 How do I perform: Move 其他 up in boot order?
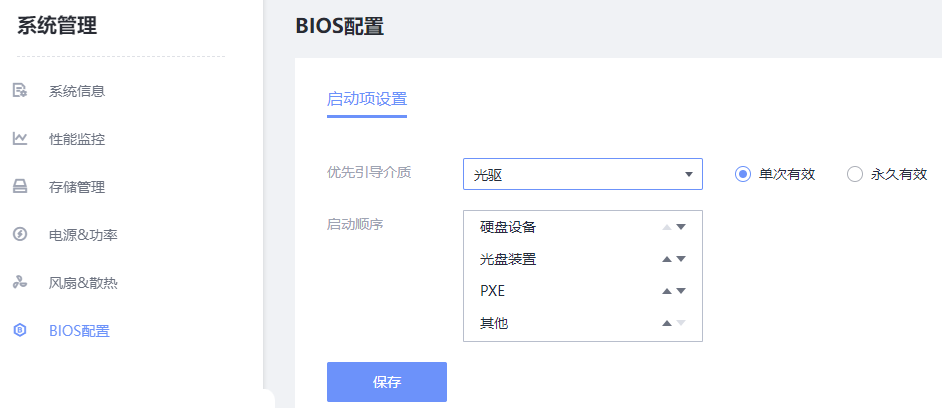click(x=667, y=323)
